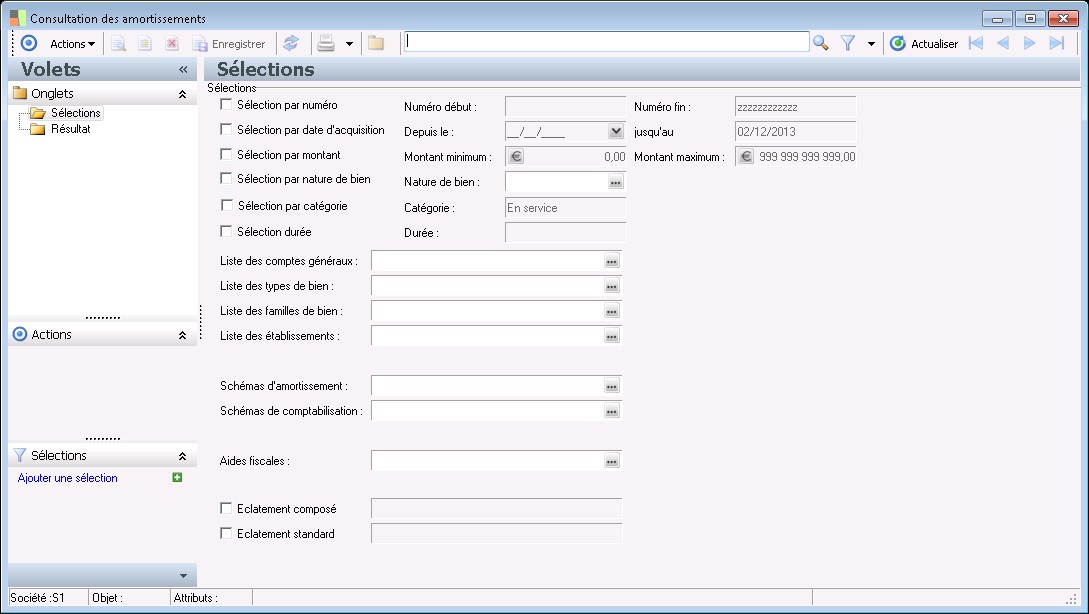Go to the first record arrow
Viewport: 1089px width, 614px height.
(976, 43)
